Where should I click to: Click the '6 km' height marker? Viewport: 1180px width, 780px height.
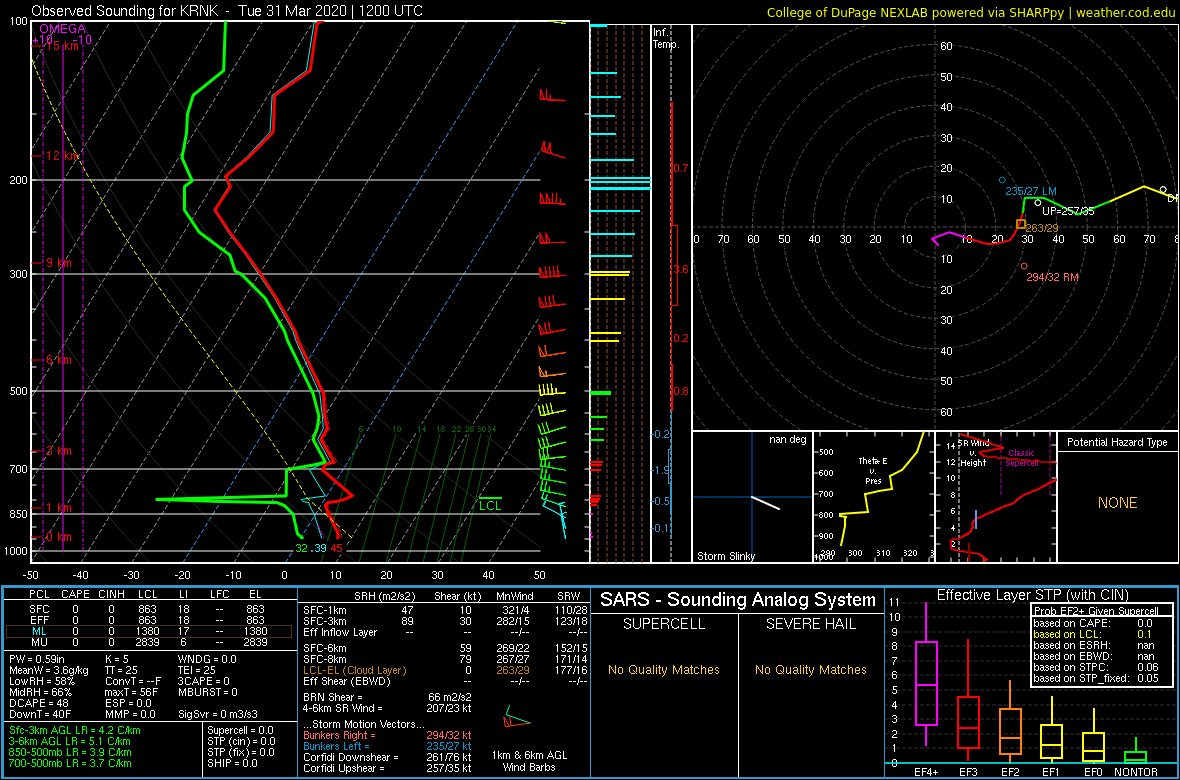click(59, 360)
